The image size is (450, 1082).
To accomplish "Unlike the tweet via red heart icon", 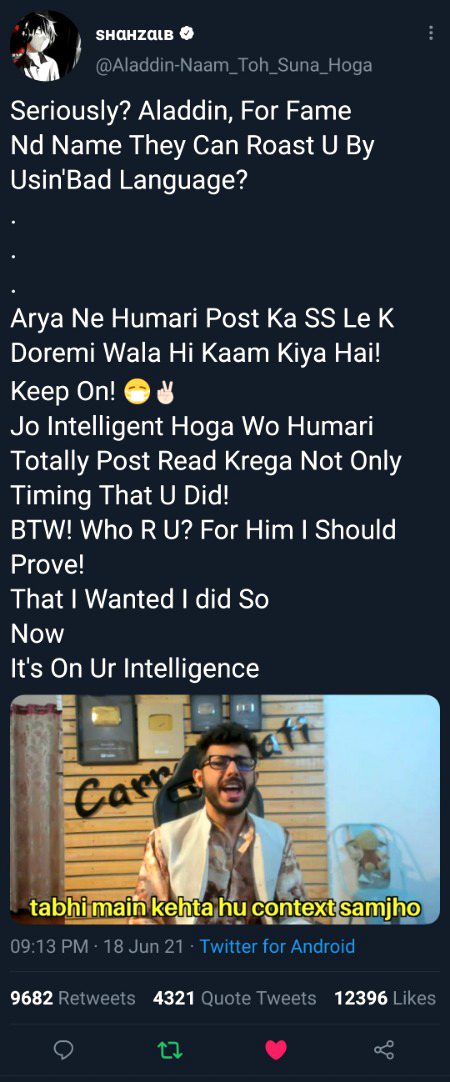I will pos(276,1050).
